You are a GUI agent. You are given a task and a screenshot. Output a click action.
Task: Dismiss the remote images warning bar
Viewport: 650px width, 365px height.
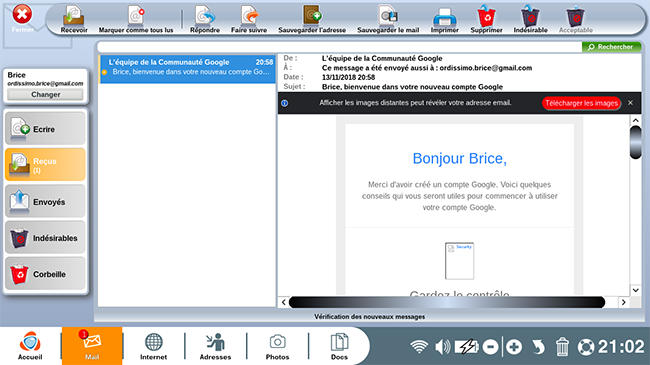[x=631, y=103]
